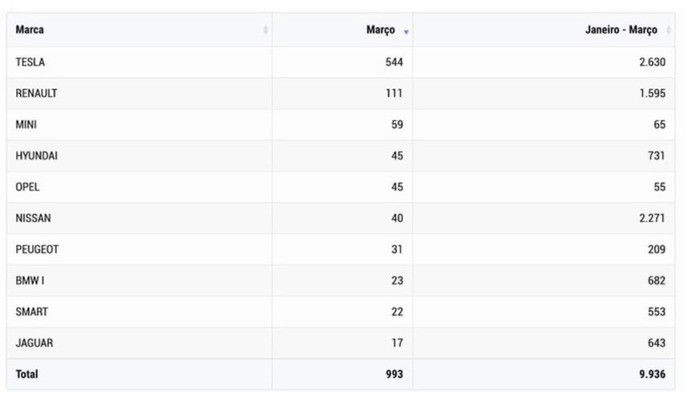Viewport: 685px width, 398px height.
Task: Click Nissan's year-to-date value 2.271
Action: 652,218
